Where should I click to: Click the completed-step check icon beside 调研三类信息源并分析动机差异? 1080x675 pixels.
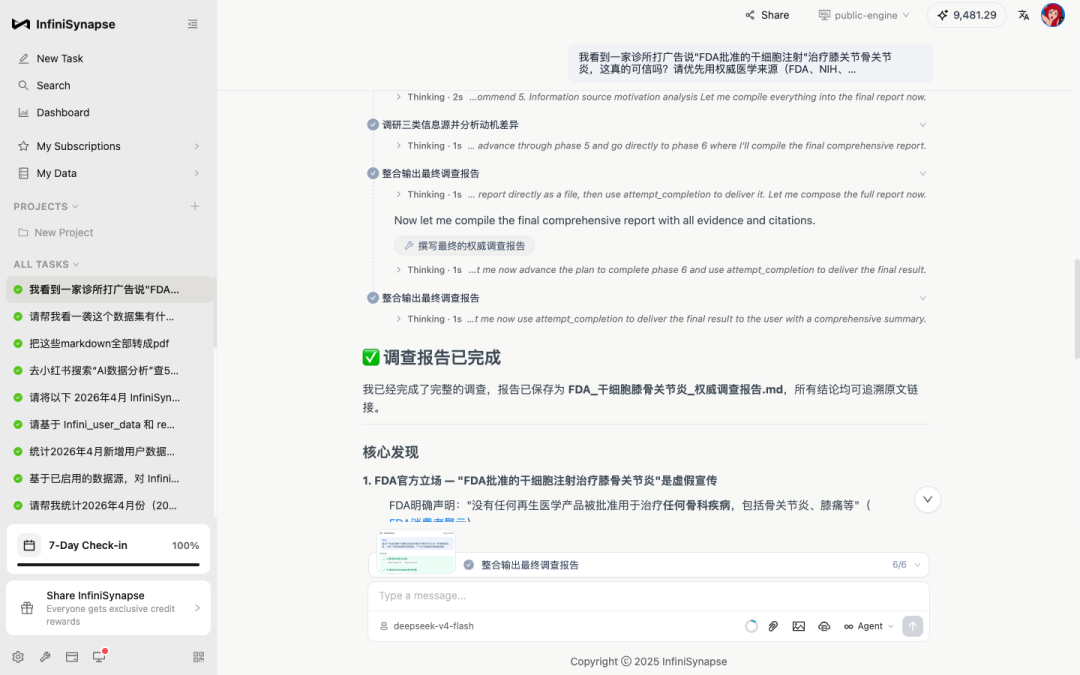click(x=373, y=125)
